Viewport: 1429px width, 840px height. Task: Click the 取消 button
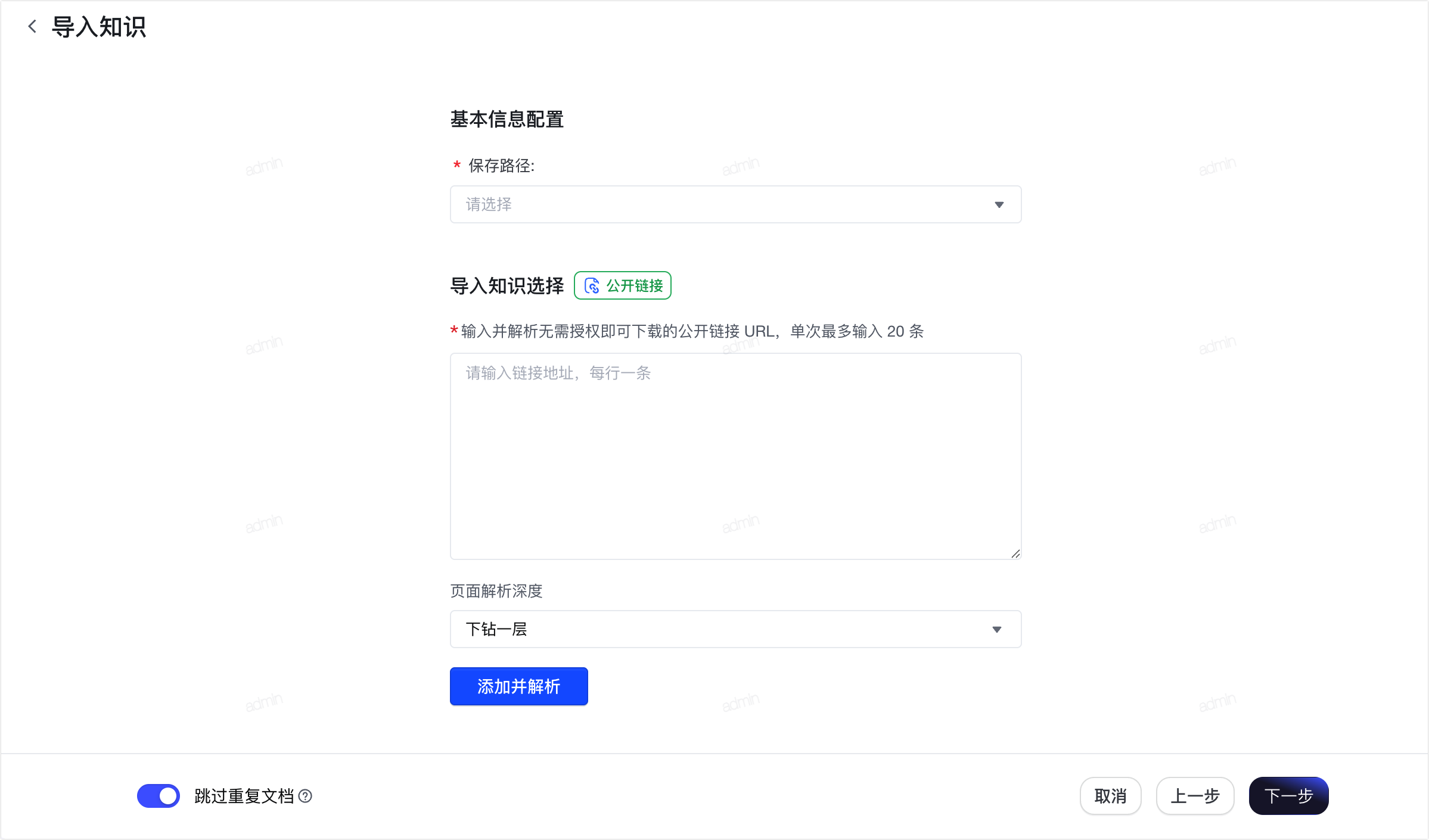(x=1110, y=796)
